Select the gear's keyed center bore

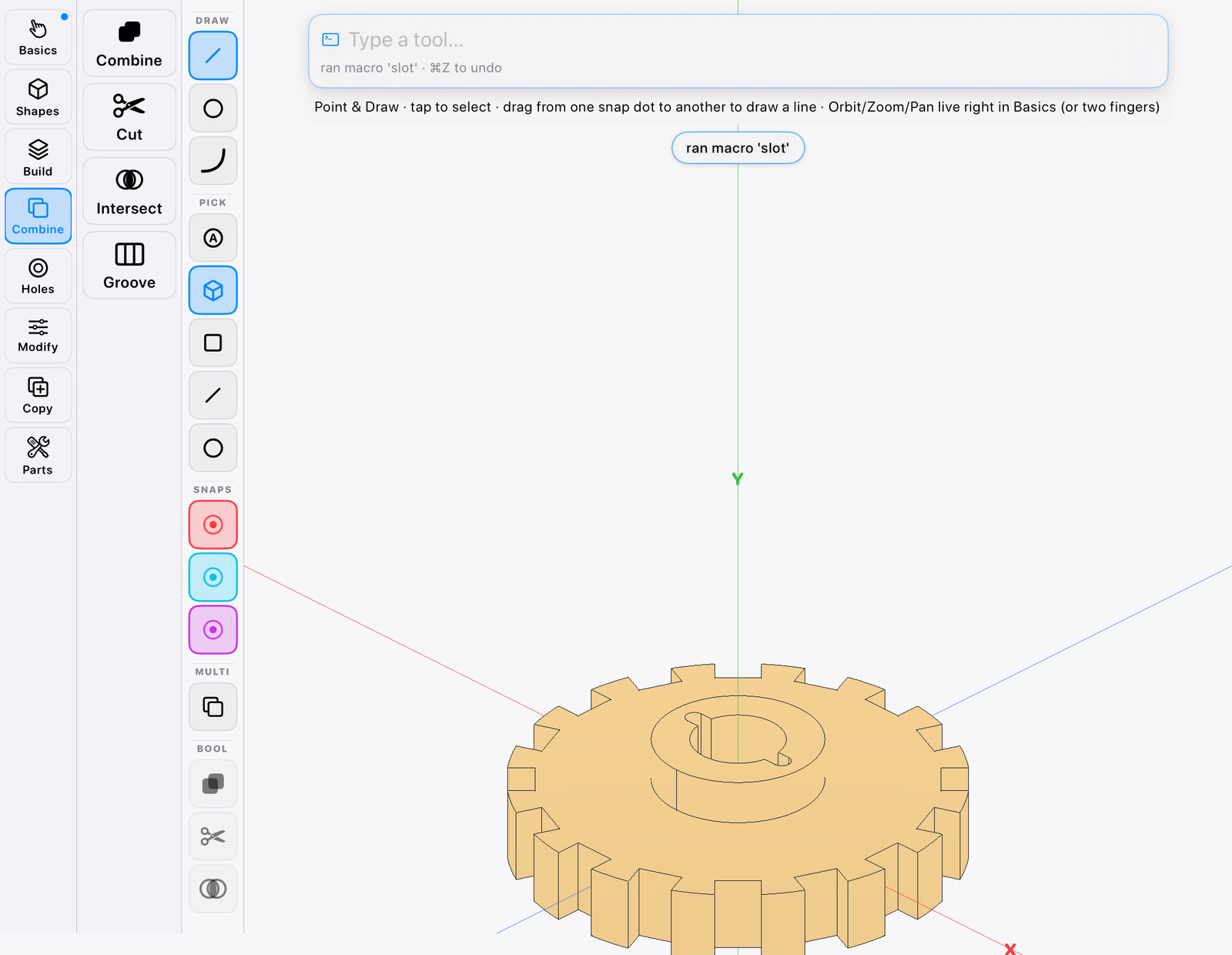coord(738,738)
